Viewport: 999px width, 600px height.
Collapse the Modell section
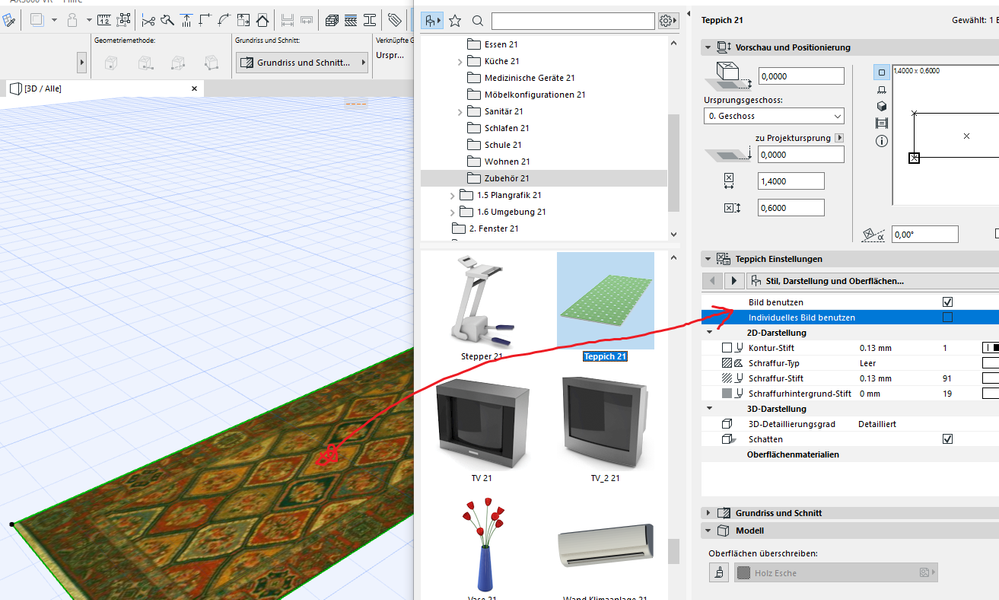point(708,530)
